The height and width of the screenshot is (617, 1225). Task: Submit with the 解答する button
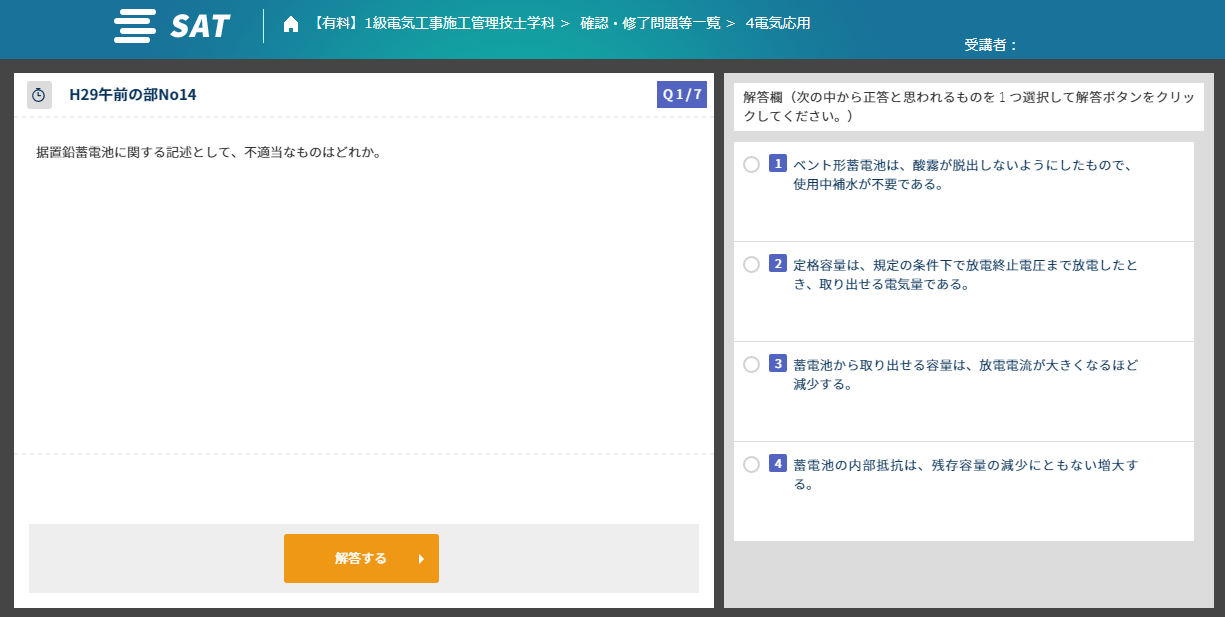(361, 558)
